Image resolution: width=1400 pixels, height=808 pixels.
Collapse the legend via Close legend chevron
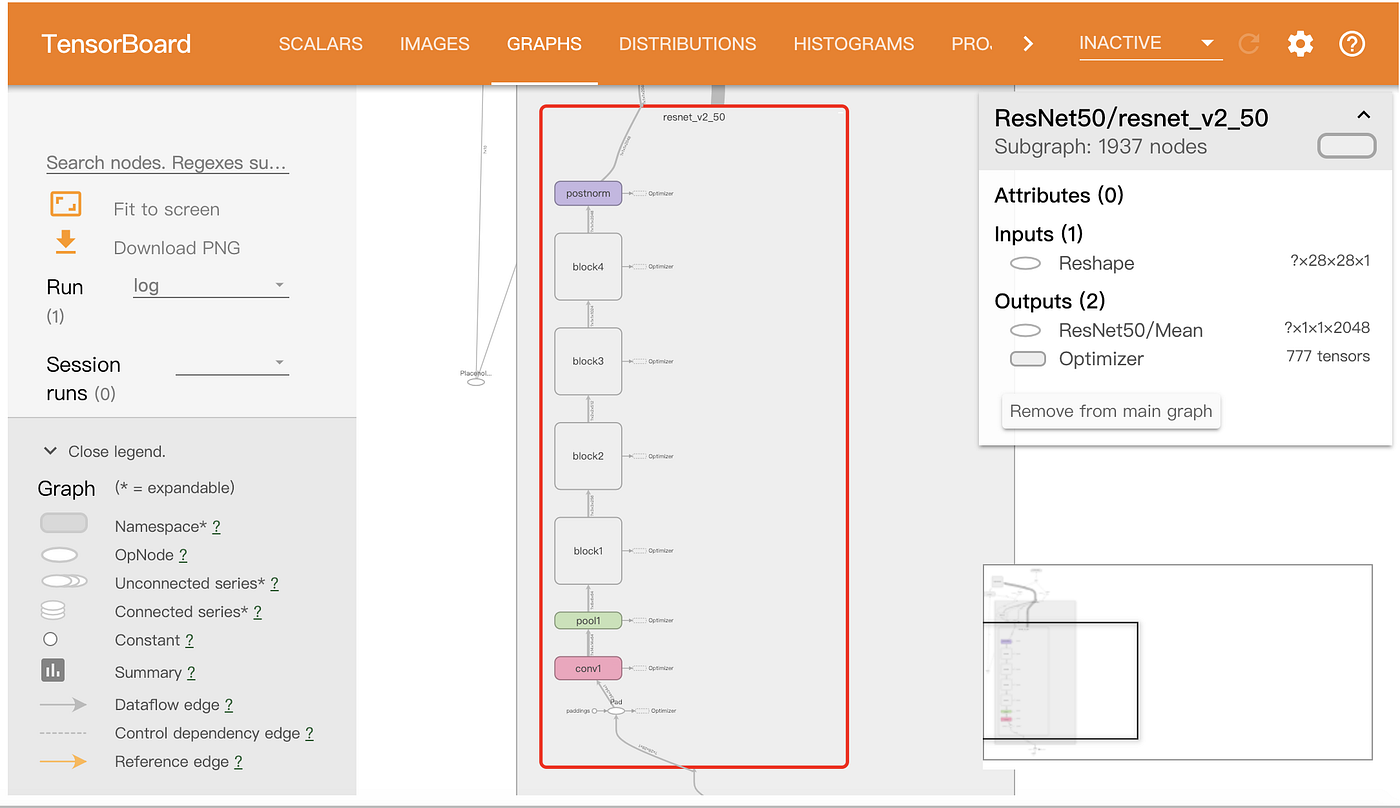50,450
